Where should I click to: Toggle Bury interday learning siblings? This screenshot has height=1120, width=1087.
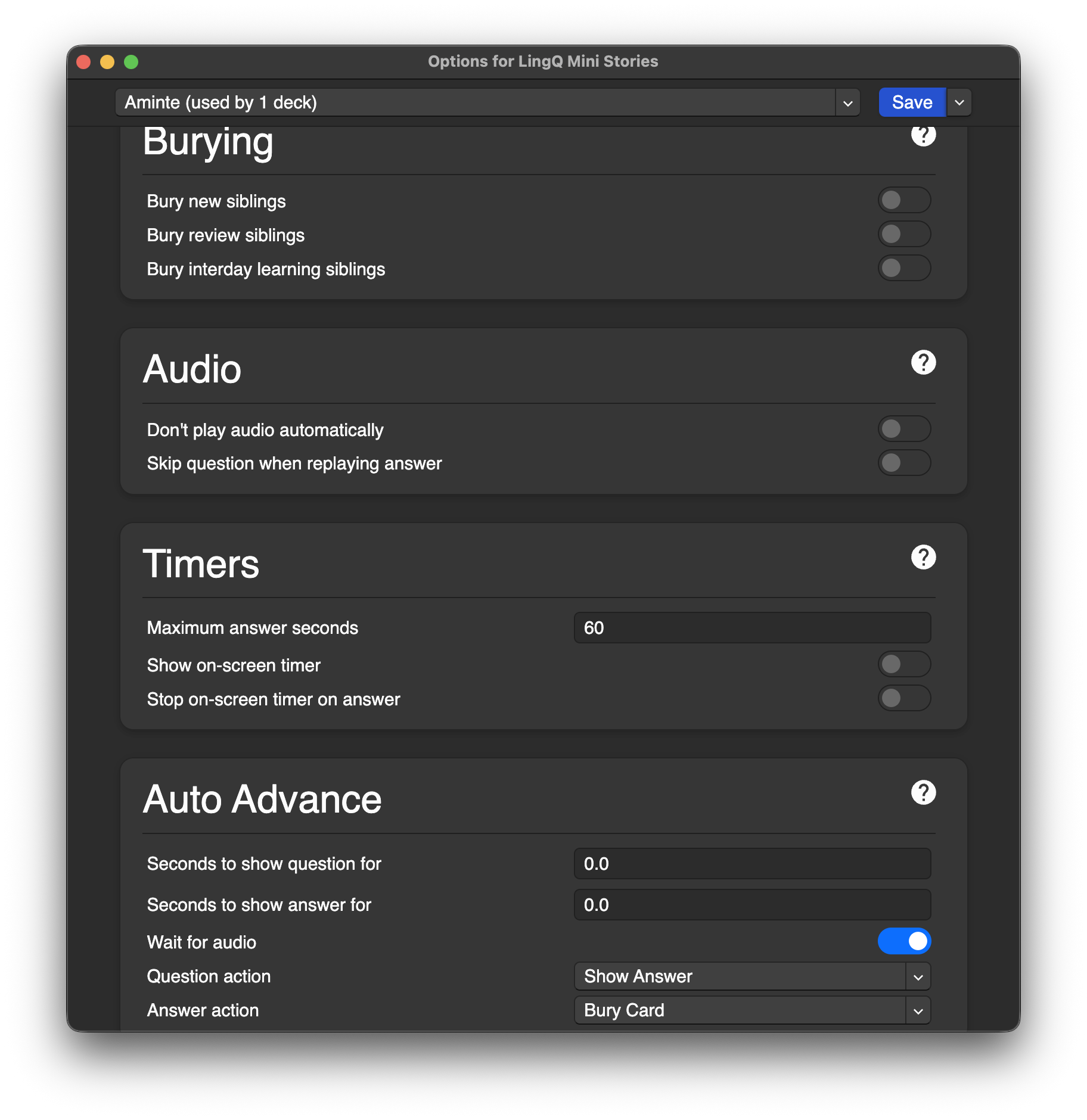click(904, 268)
